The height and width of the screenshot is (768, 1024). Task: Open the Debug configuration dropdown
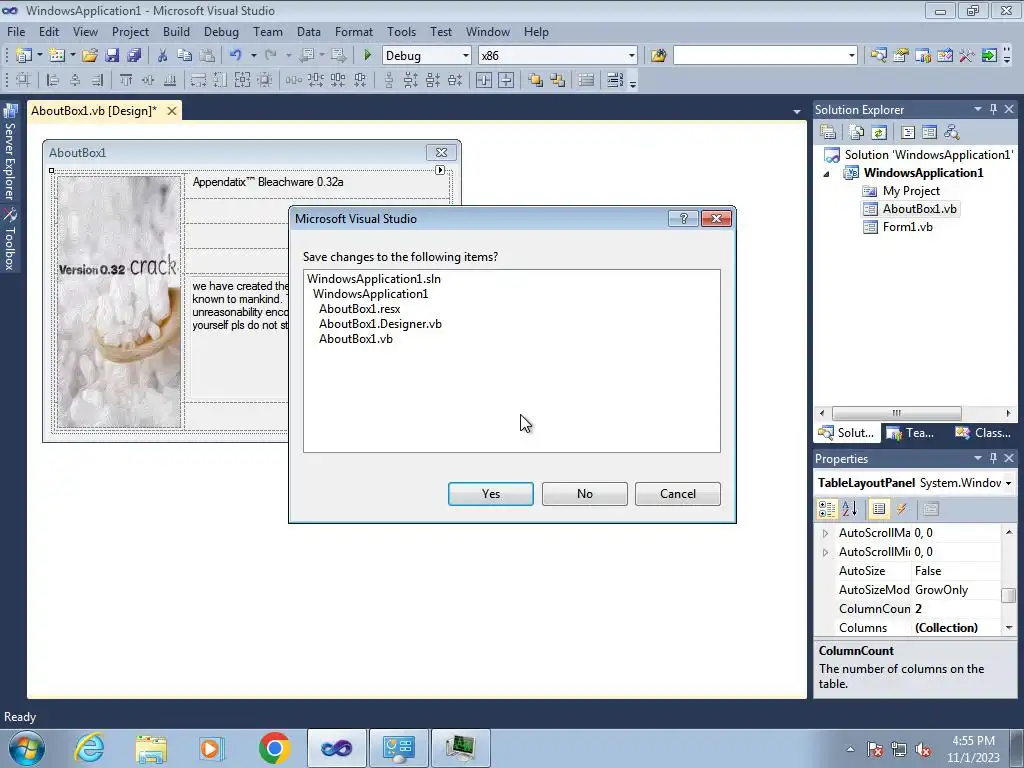click(x=465, y=56)
